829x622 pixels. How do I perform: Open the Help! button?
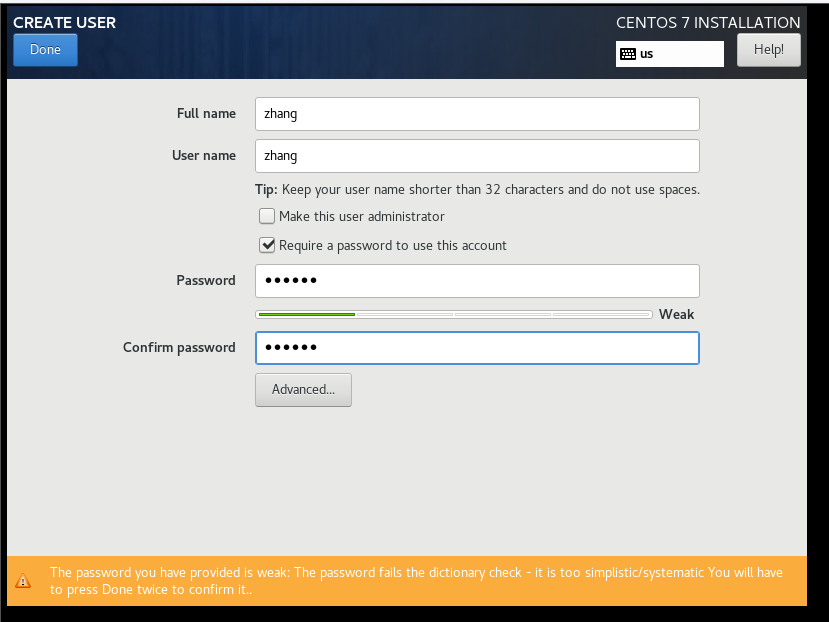point(769,50)
